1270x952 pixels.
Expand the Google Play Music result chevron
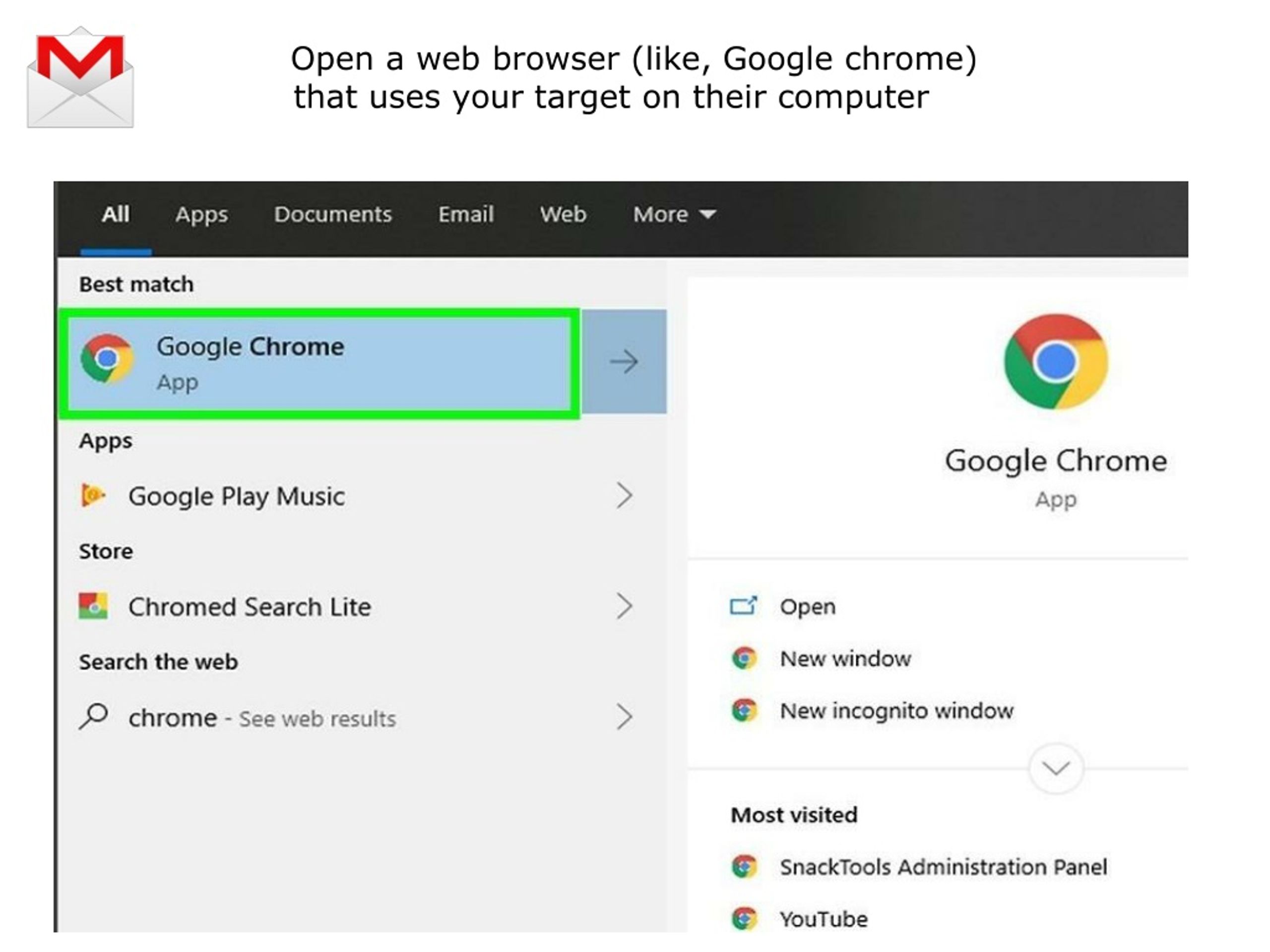pyautogui.click(x=625, y=495)
